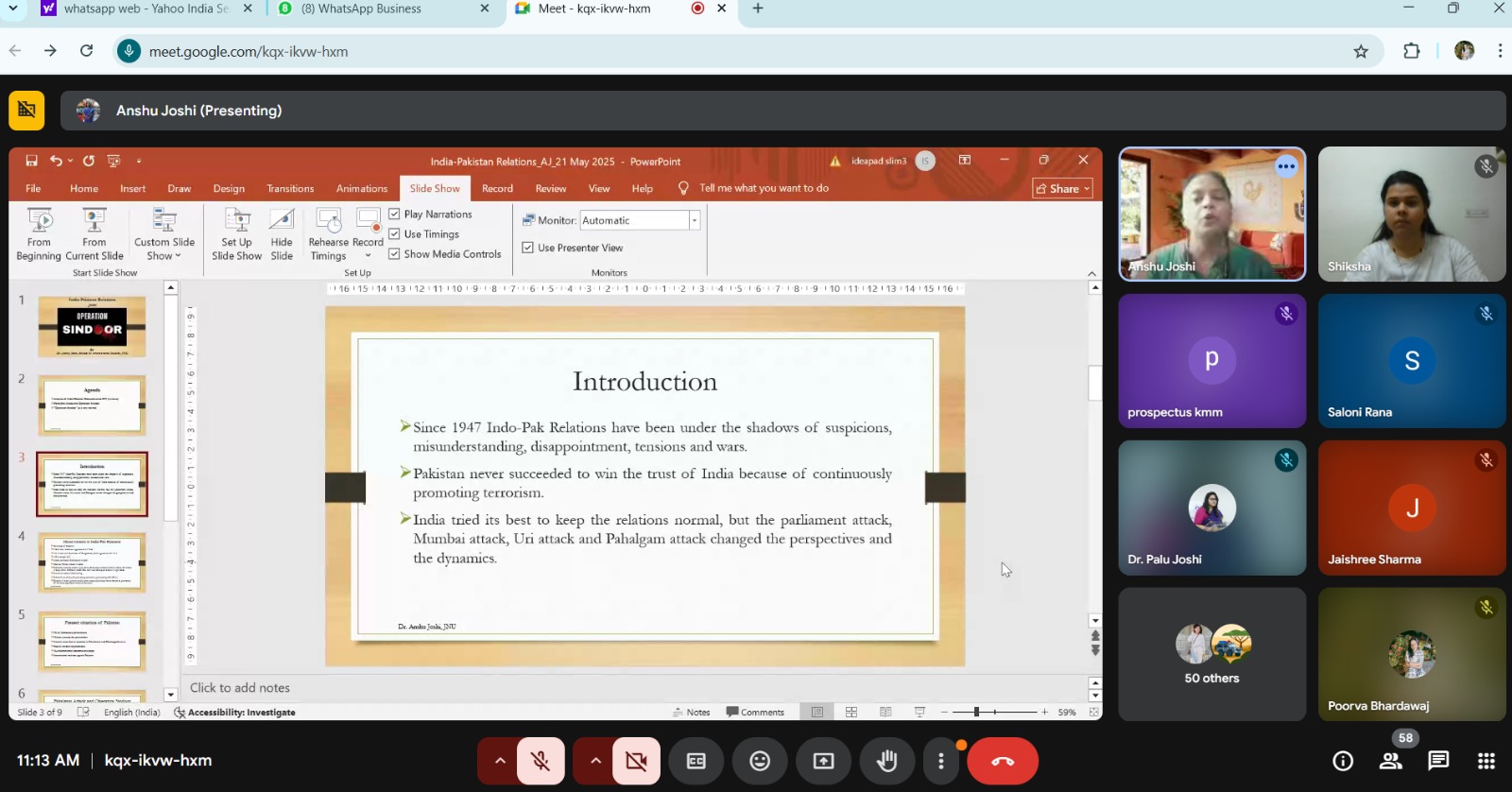Click the Raise hand icon
The height and width of the screenshot is (792, 1512).
tap(886, 761)
